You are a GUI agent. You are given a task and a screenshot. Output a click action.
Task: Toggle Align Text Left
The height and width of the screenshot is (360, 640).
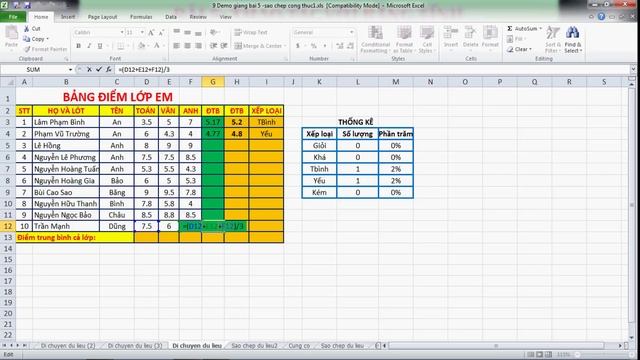(x=176, y=46)
